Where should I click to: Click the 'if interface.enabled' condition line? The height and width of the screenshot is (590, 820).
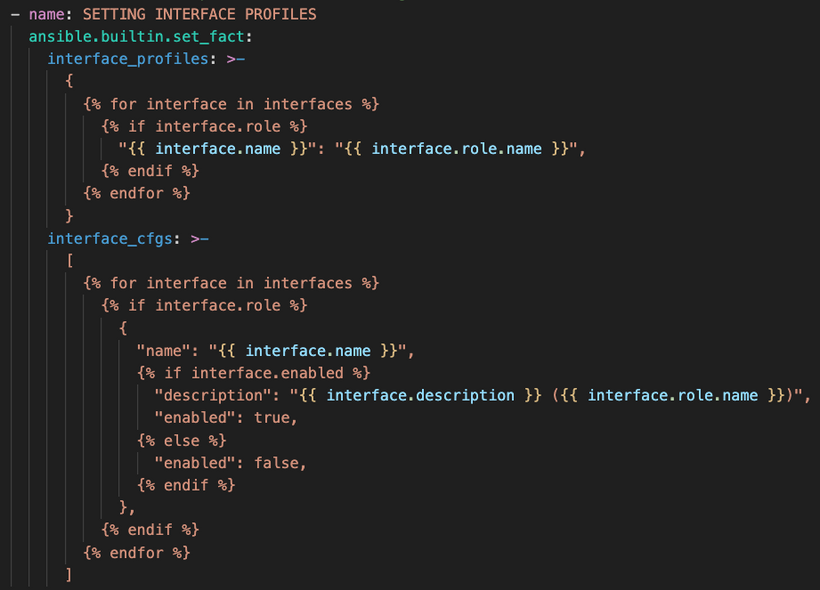coord(254,373)
